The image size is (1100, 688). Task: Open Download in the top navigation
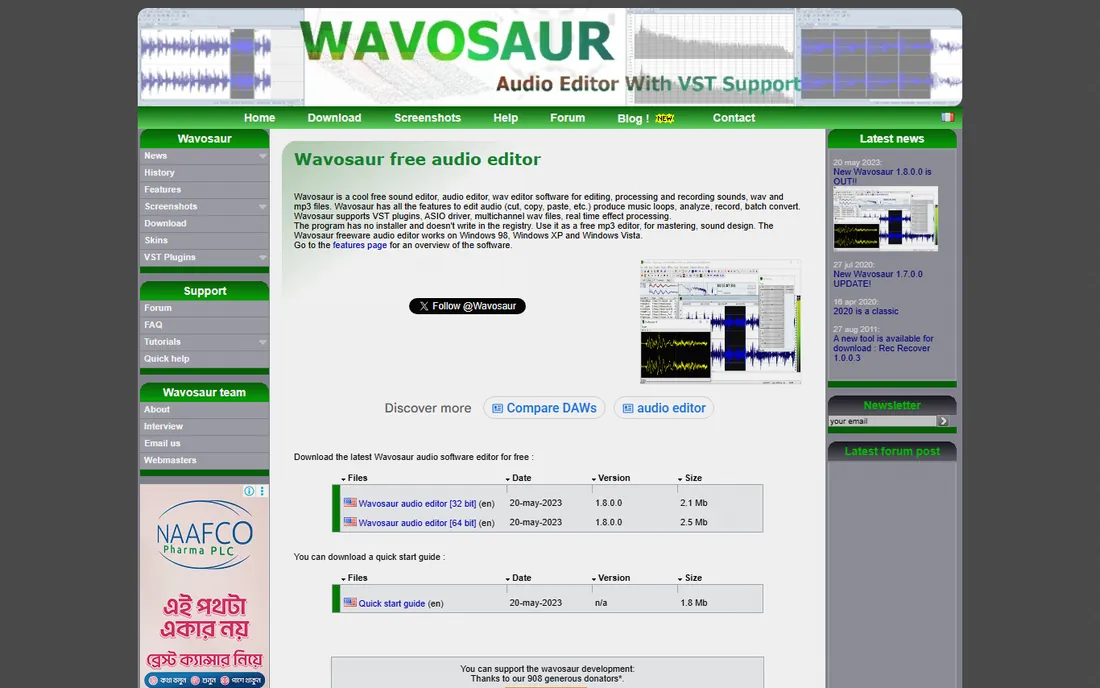334,118
